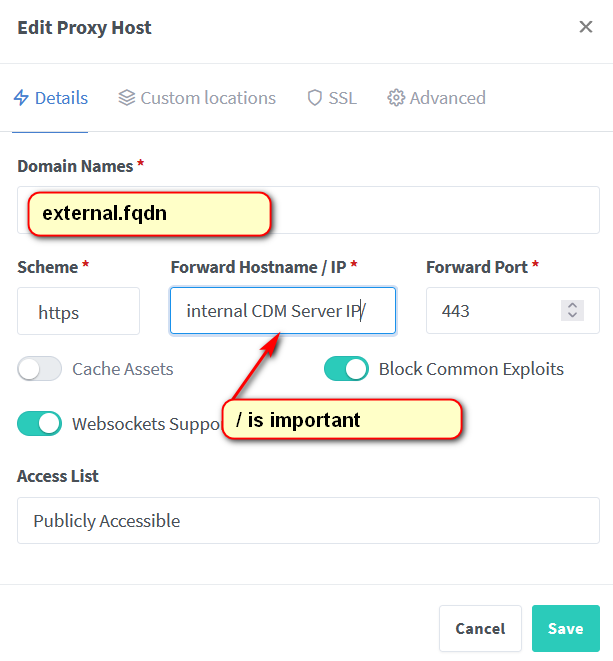The width and height of the screenshot is (613, 661).
Task: Decrease Forward Port with down arrow
Action: 573,316
